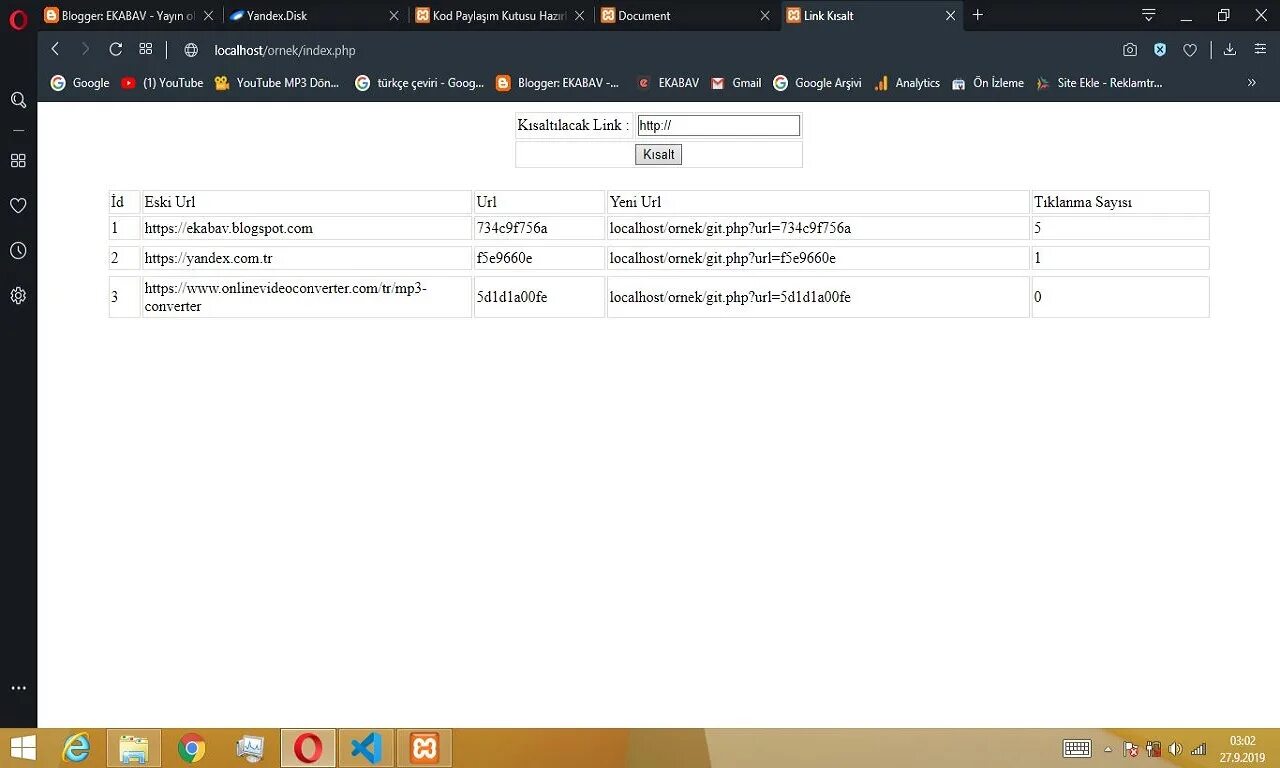Open Google Chrome from the taskbar
1280x768 pixels.
(x=191, y=748)
